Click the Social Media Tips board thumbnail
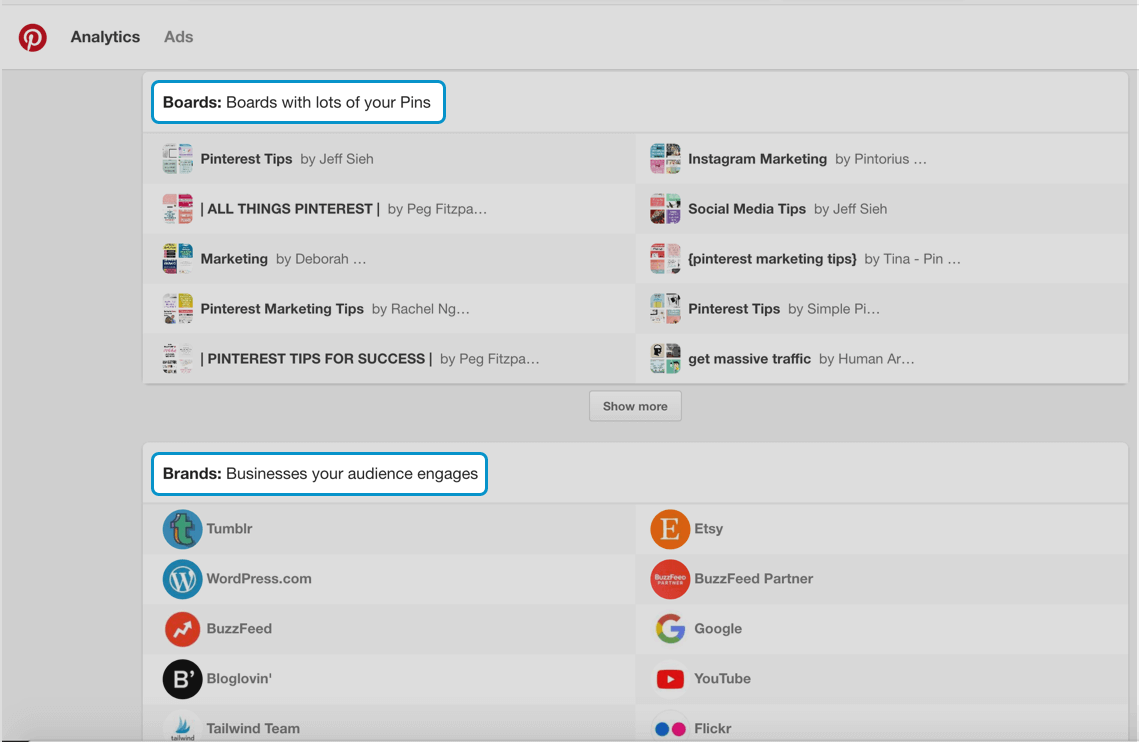Image resolution: width=1139 pixels, height=742 pixels. [664, 208]
